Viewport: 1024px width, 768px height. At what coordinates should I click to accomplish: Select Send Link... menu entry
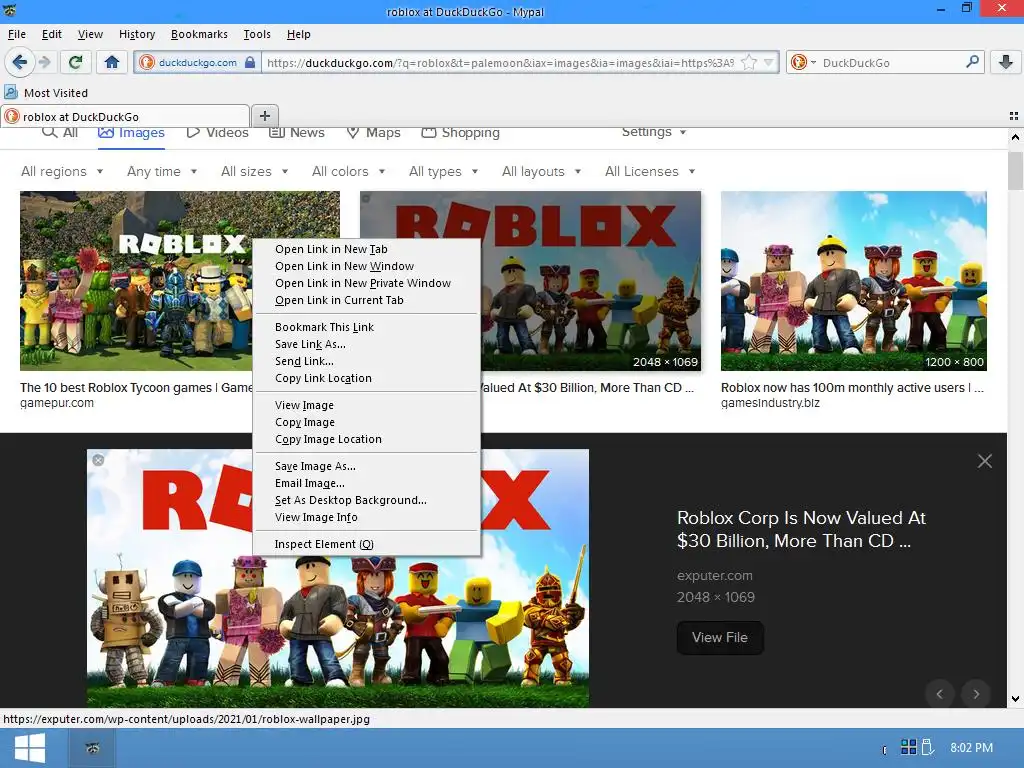click(366, 360)
